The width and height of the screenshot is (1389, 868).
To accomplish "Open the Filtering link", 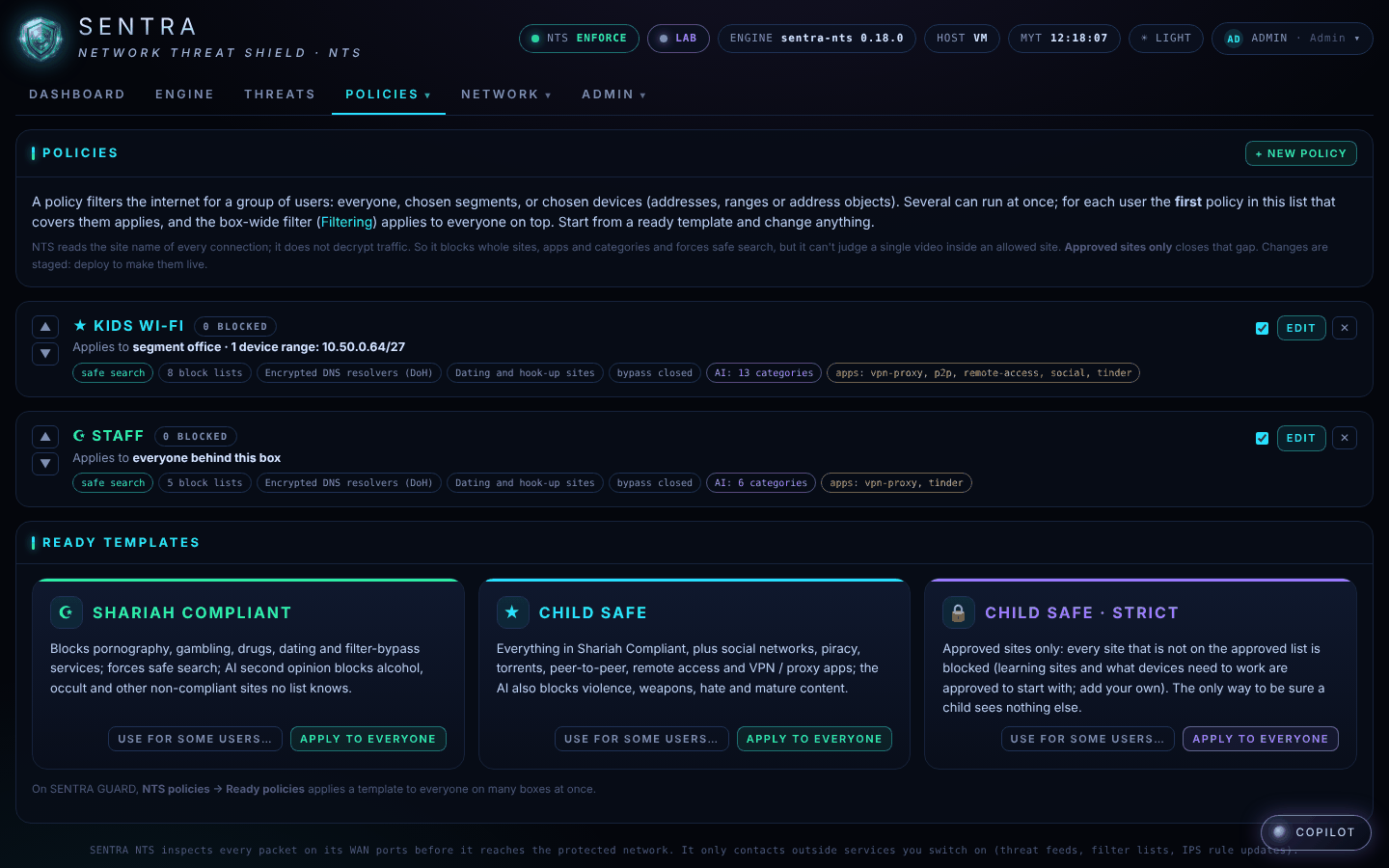I will click(x=347, y=222).
